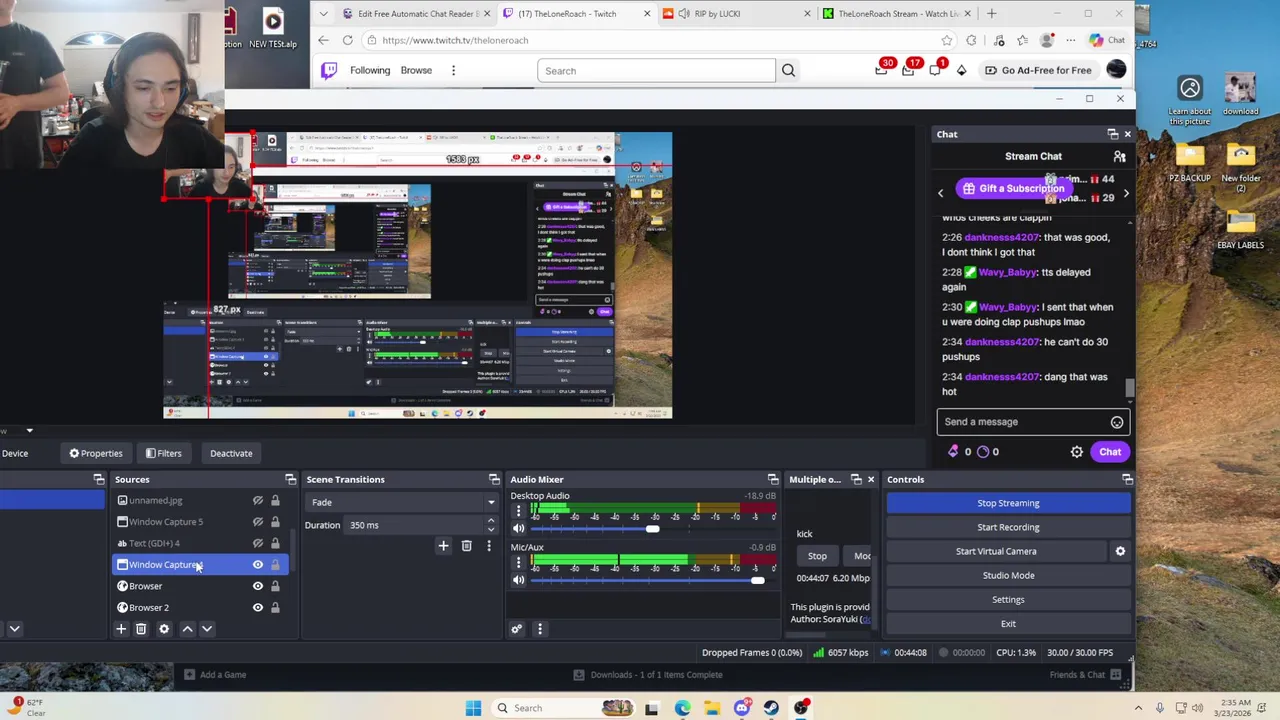
Task: Open Desktop Audio three-dot options
Action: click(518, 511)
